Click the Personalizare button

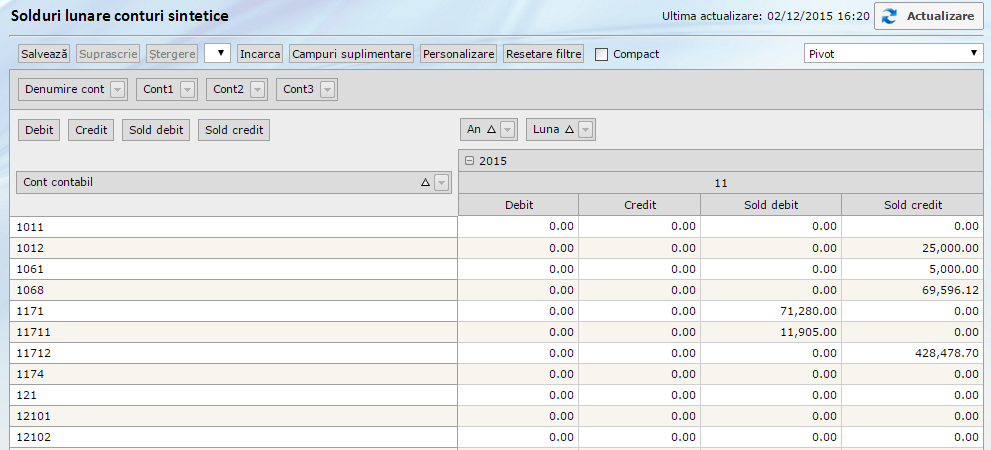(x=458, y=53)
